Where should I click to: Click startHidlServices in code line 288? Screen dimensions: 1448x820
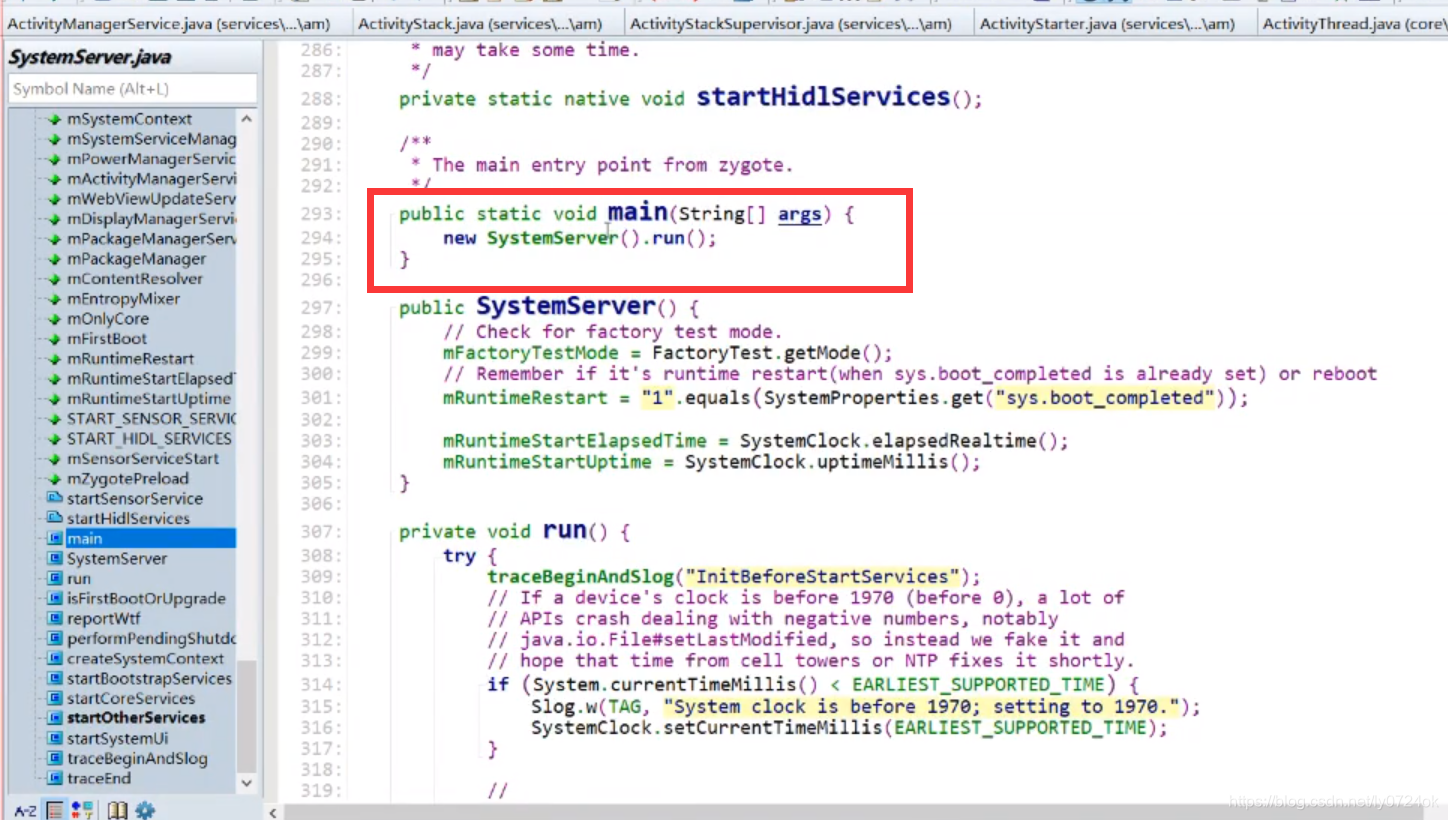(823, 97)
